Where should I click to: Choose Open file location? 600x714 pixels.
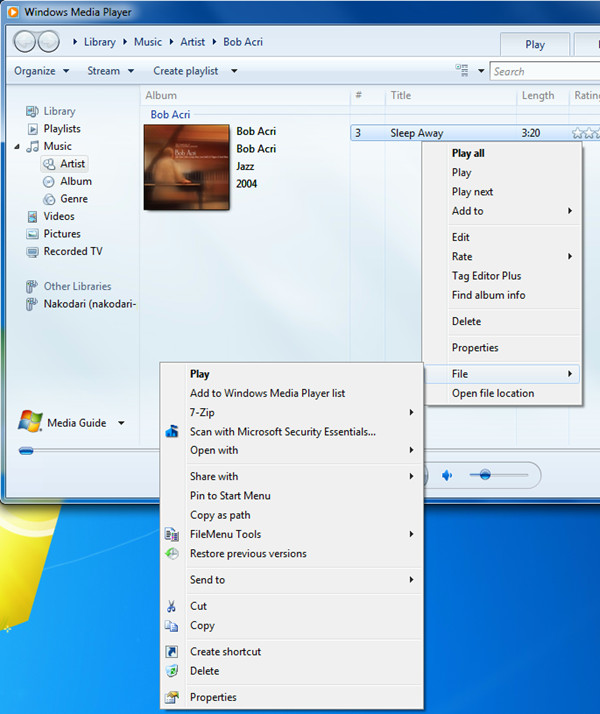pyautogui.click(x=493, y=393)
